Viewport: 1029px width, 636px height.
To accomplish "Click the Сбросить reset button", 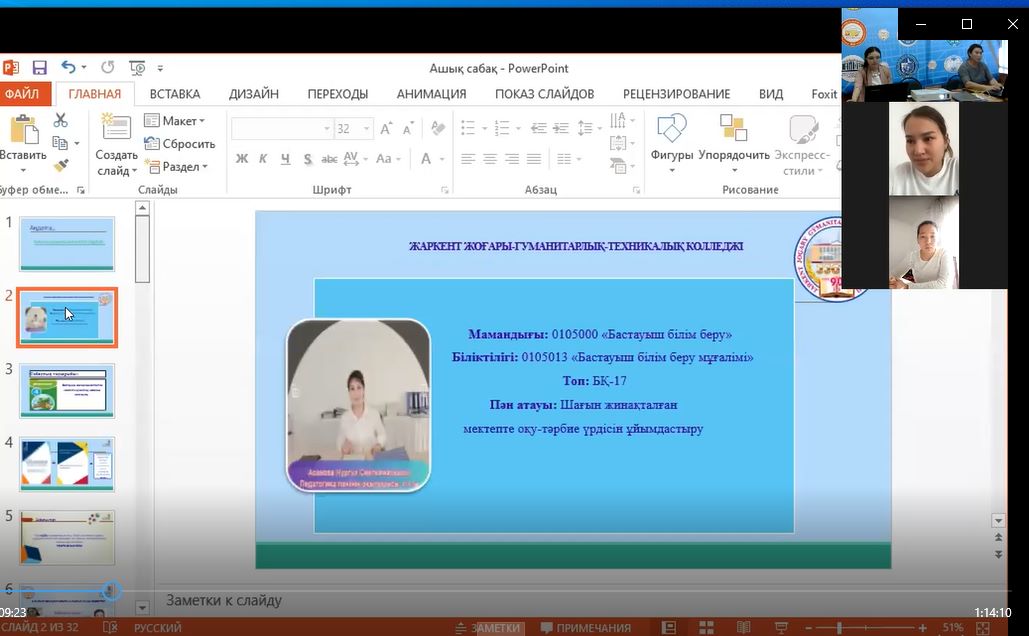I will [x=180, y=144].
